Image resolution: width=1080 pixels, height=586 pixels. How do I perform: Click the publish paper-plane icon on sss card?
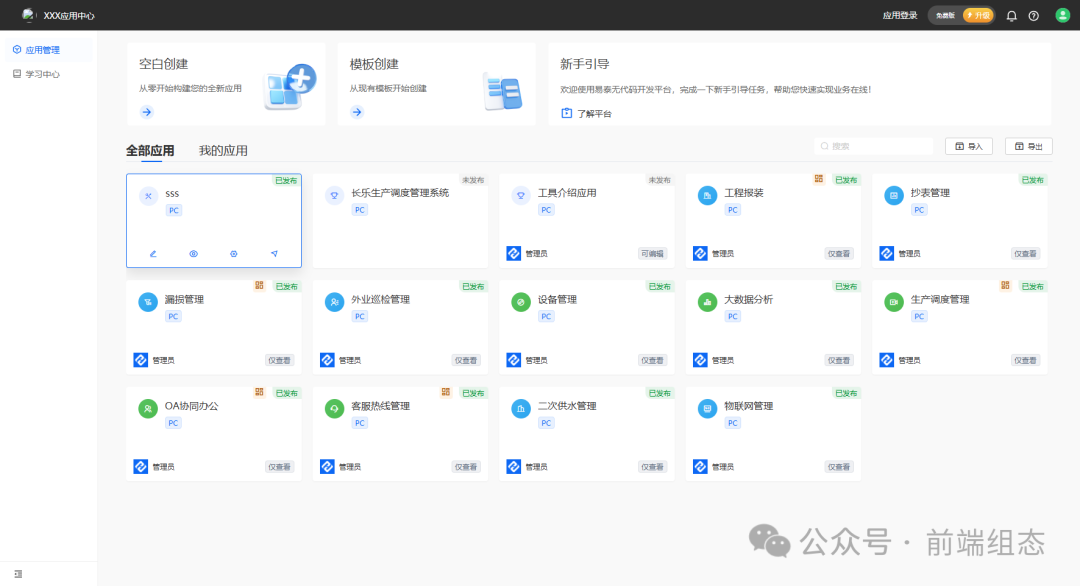(x=274, y=254)
